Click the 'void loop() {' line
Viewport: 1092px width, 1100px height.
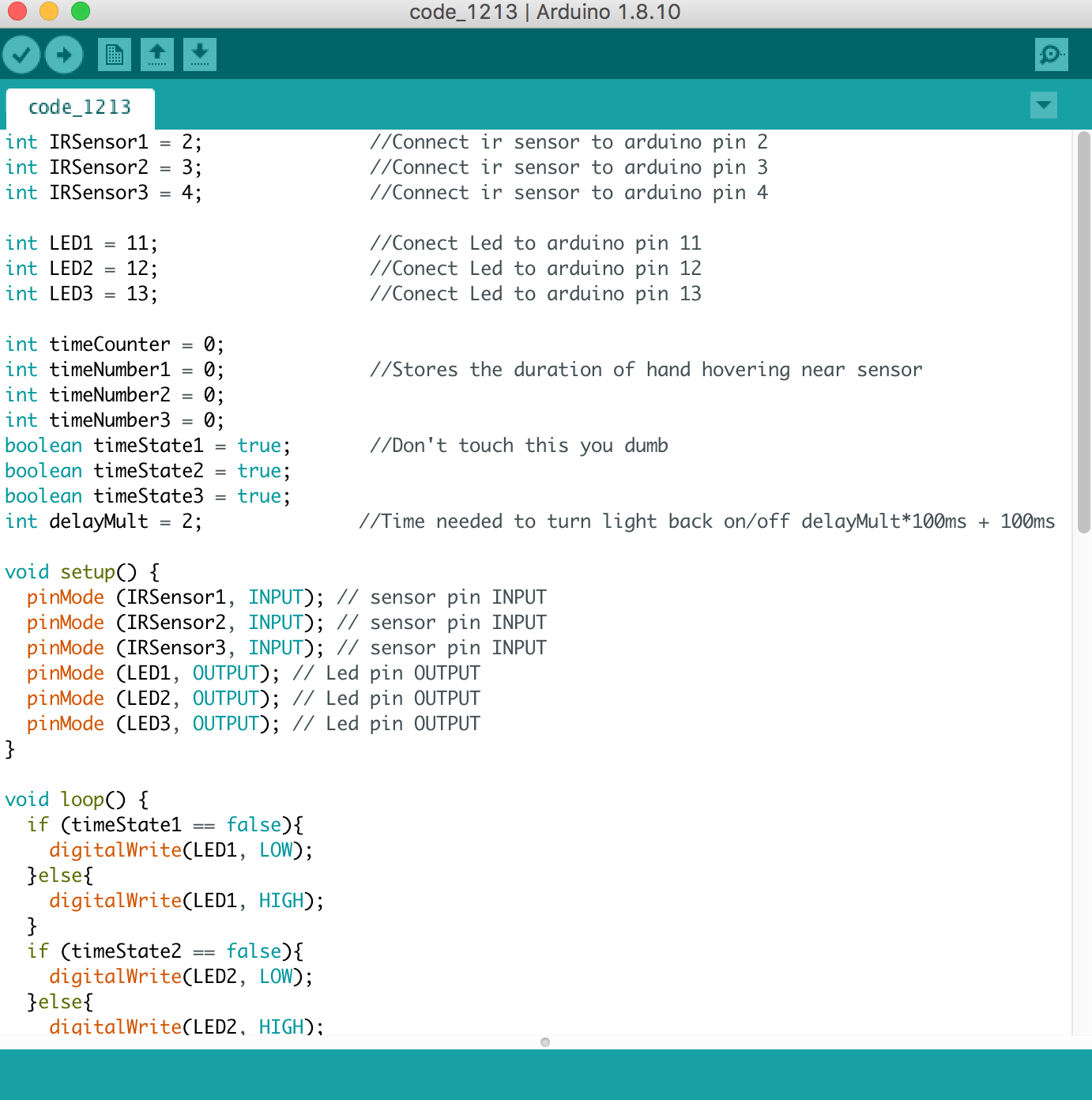77,800
